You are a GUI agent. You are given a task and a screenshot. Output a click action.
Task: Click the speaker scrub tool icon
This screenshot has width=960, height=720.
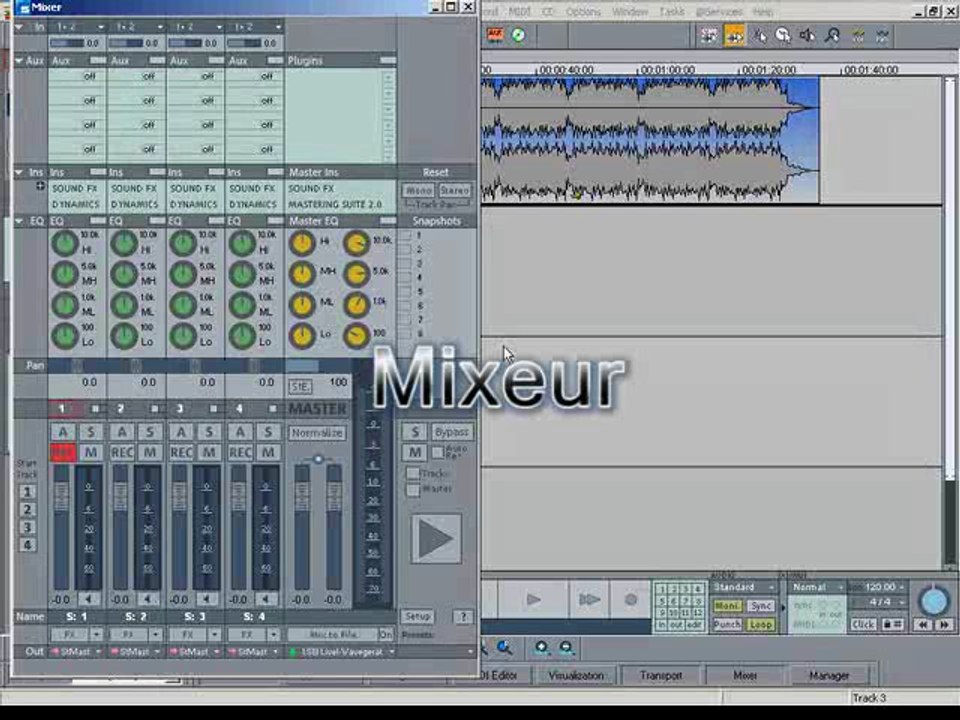[808, 36]
